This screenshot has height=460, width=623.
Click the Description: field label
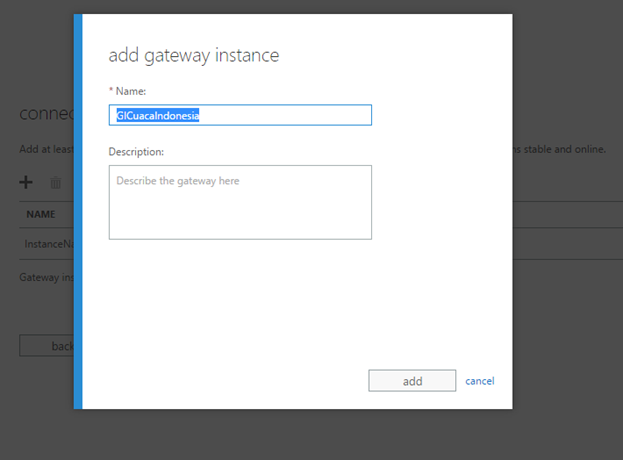pyautogui.click(x=136, y=151)
